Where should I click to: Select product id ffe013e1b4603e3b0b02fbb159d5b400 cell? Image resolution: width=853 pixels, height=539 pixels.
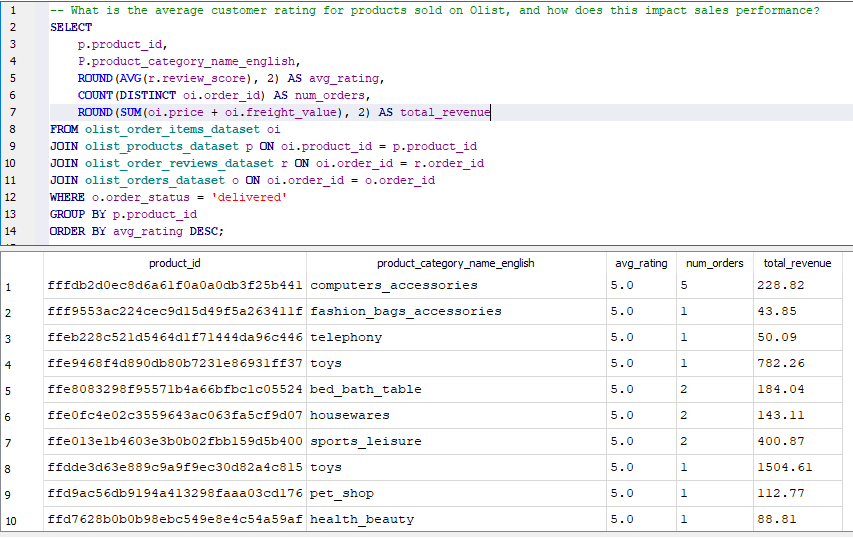pyautogui.click(x=175, y=442)
